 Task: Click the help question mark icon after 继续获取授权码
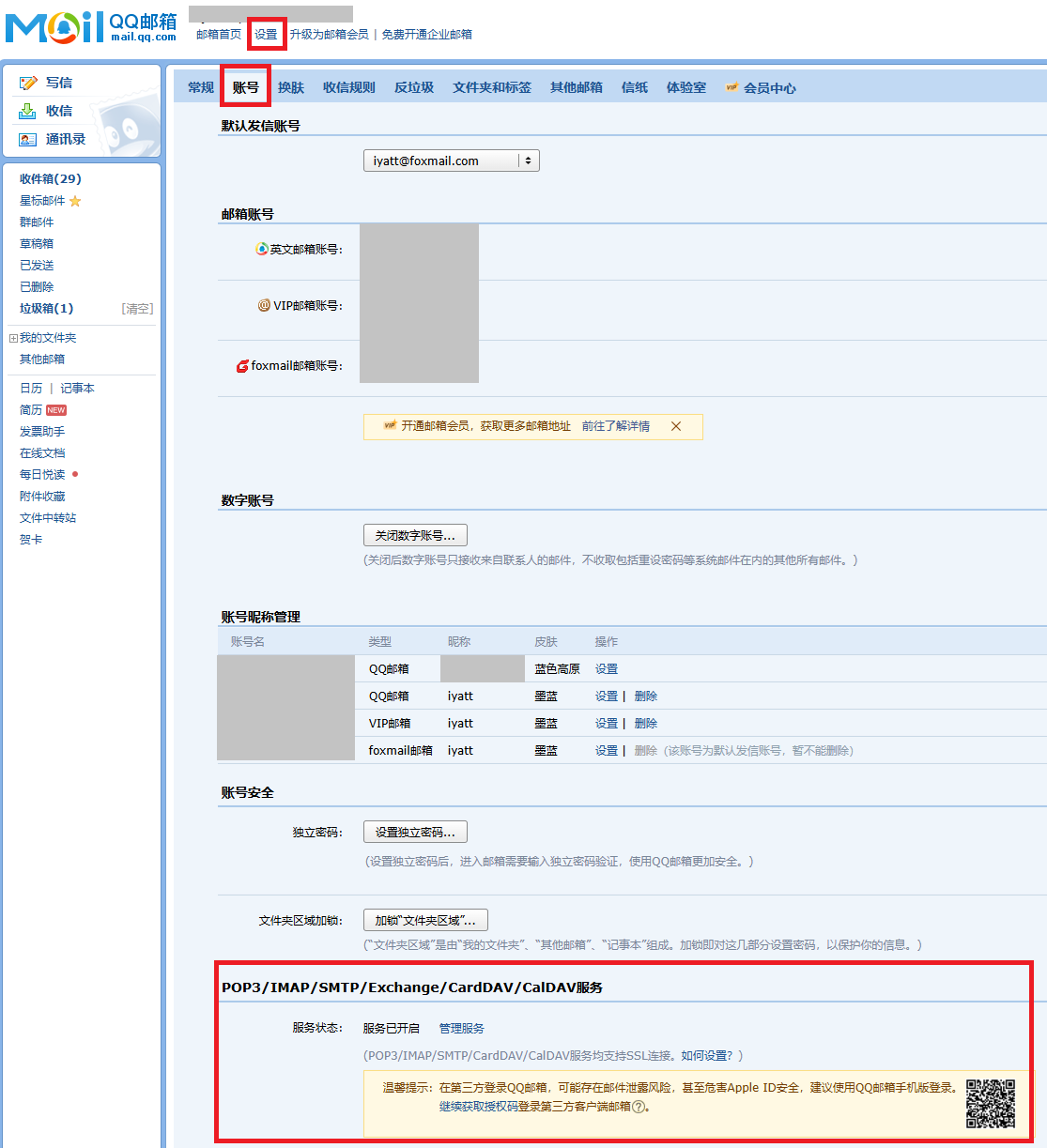click(x=639, y=1107)
